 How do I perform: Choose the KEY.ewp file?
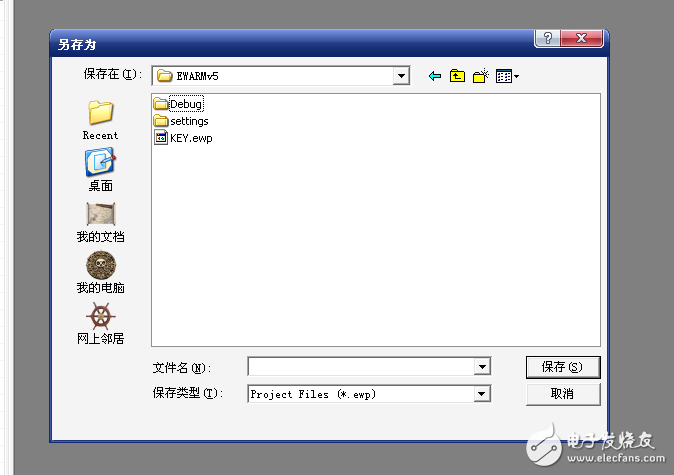point(190,138)
